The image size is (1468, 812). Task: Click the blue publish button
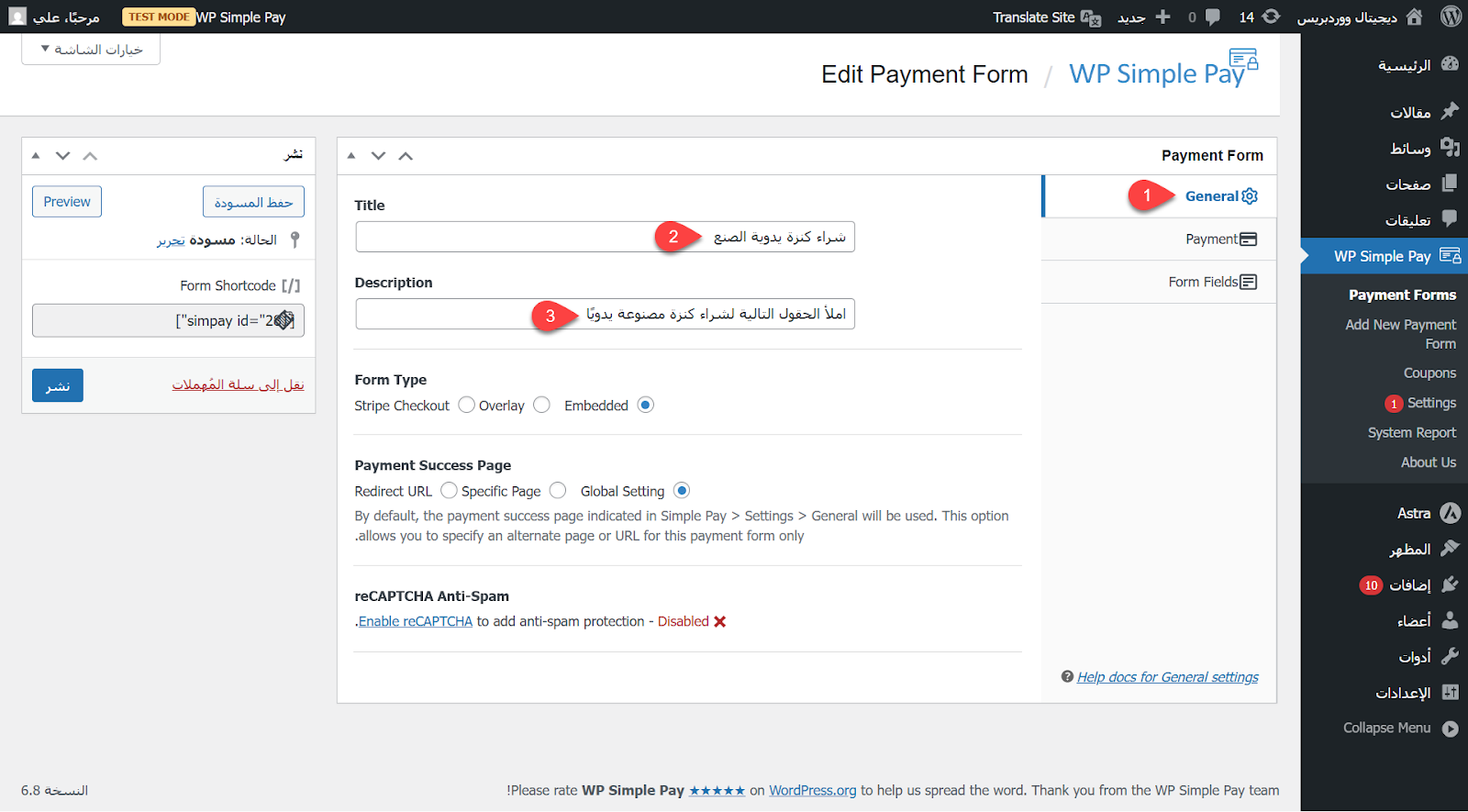click(58, 385)
